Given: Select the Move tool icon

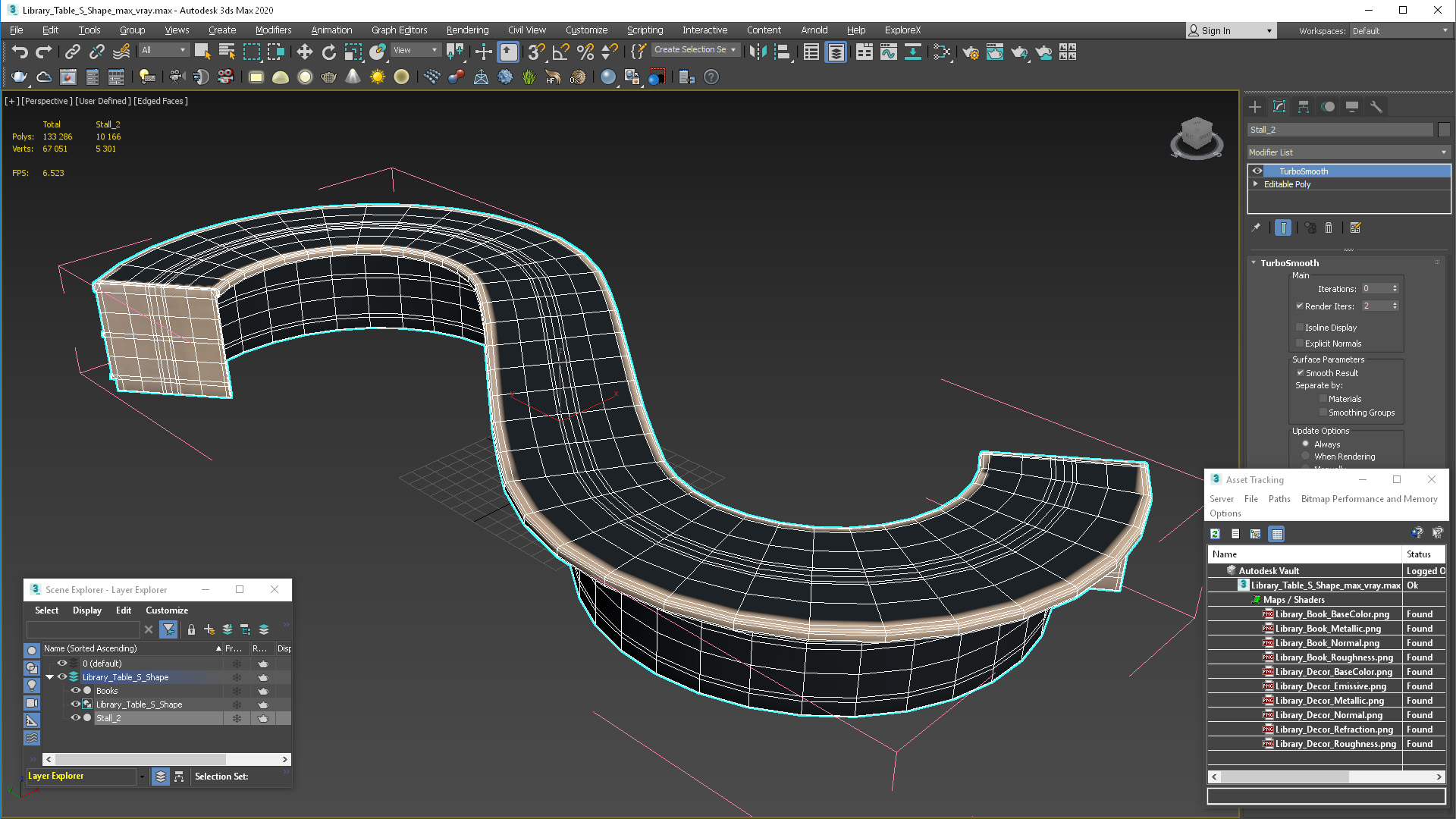Looking at the screenshot, I should click(x=304, y=52).
